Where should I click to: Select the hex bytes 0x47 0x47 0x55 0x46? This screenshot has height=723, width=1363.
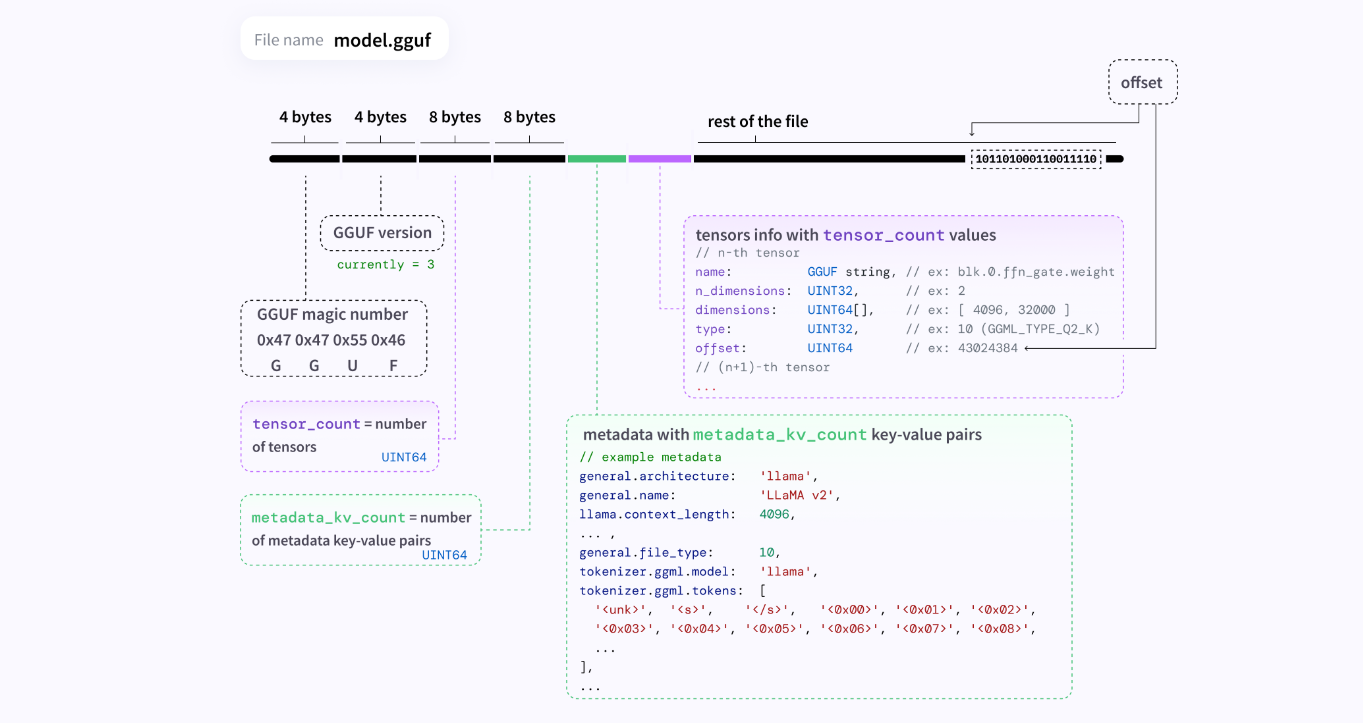[331, 340]
